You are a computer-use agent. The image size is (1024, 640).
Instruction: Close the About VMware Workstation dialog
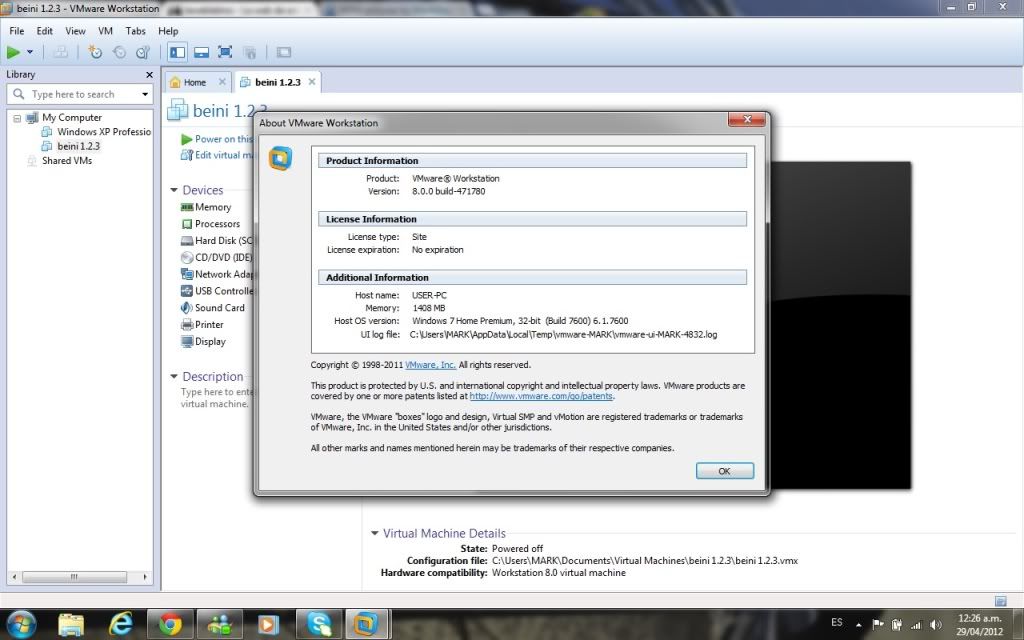pos(747,120)
